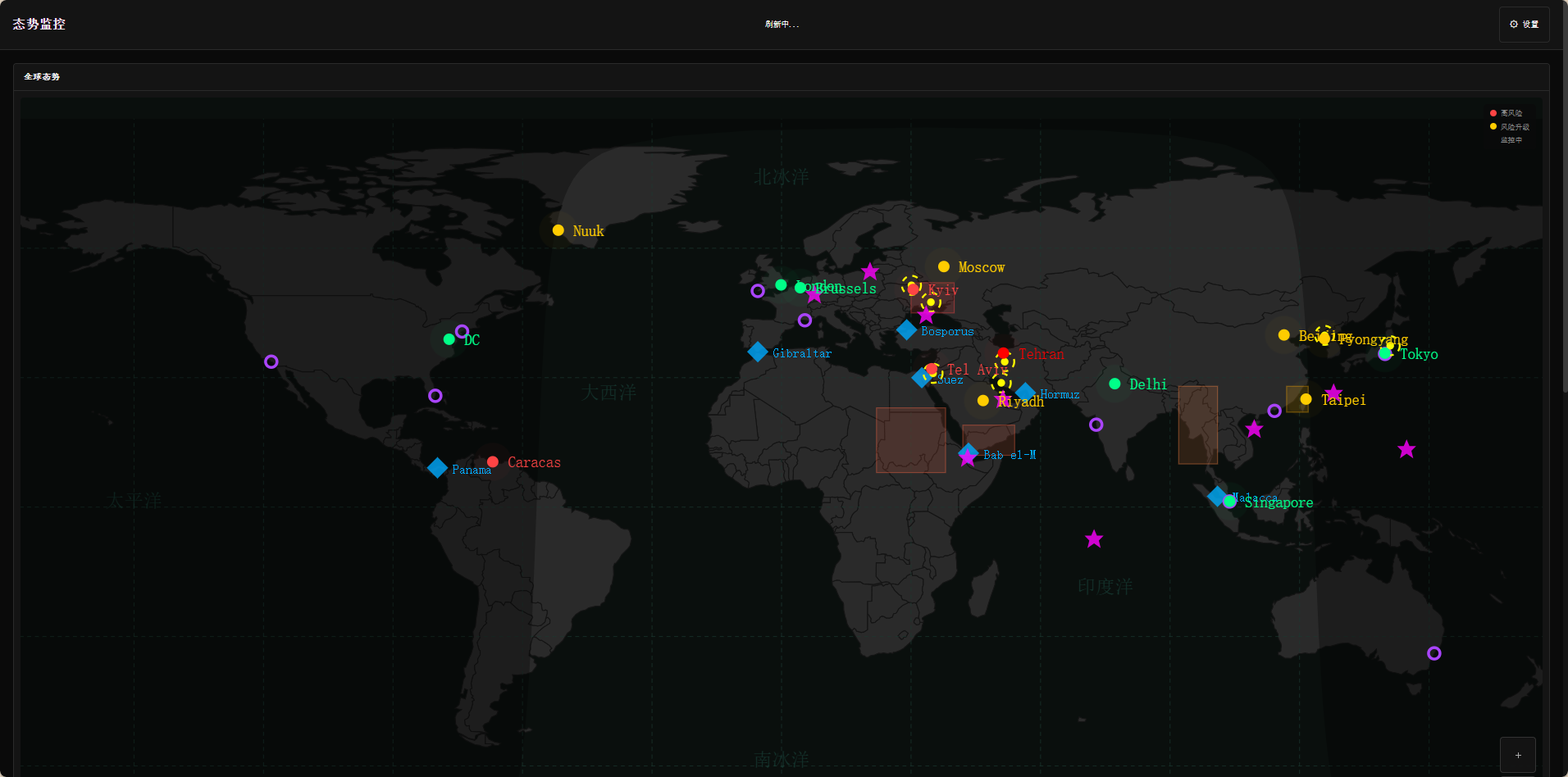Toggle the 风险升级 yellow legend entry
1568x777 pixels.
(x=1510, y=127)
